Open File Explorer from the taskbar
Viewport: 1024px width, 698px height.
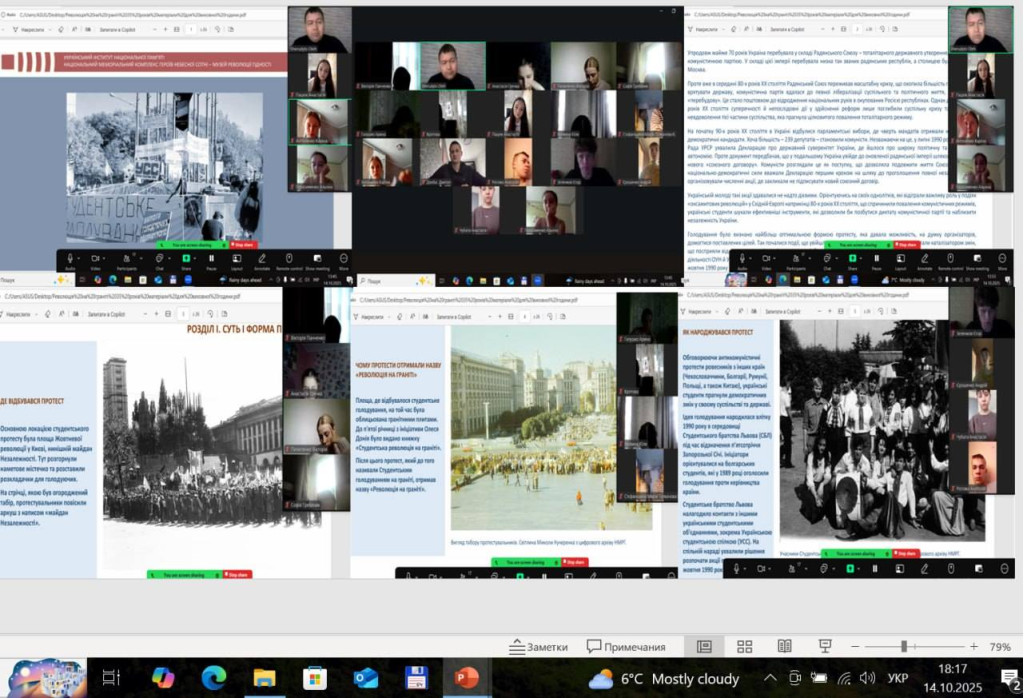coord(264,678)
